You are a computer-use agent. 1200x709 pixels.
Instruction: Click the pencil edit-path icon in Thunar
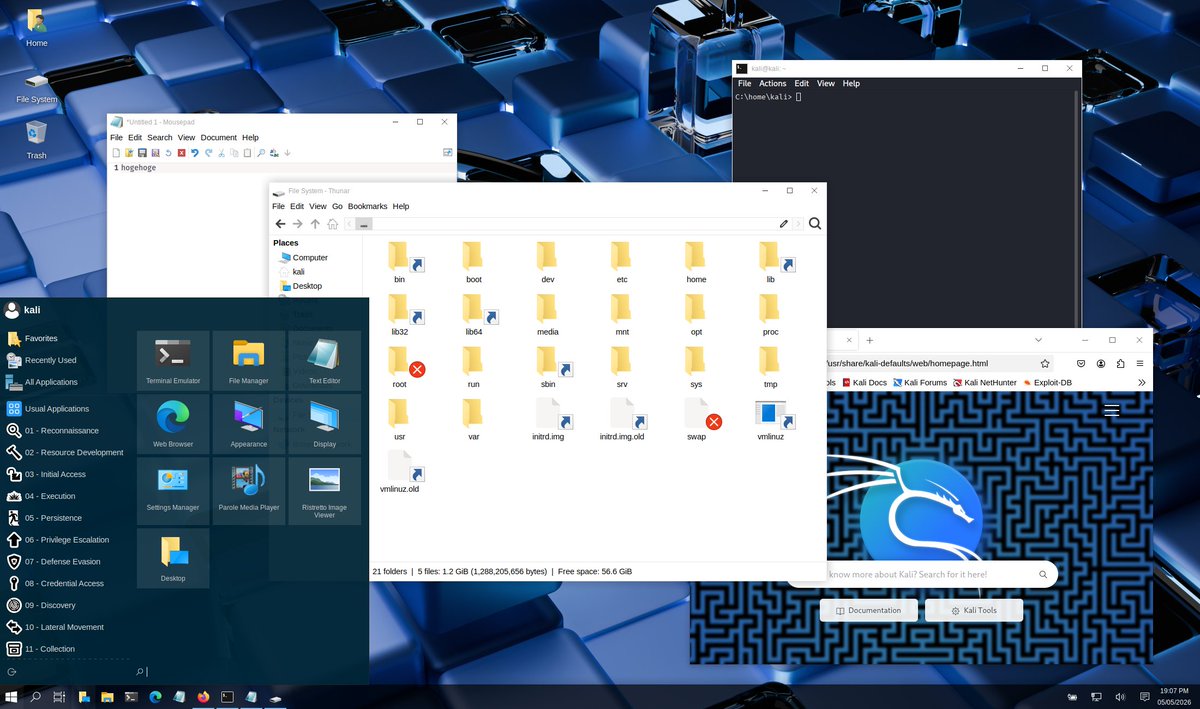(x=784, y=224)
